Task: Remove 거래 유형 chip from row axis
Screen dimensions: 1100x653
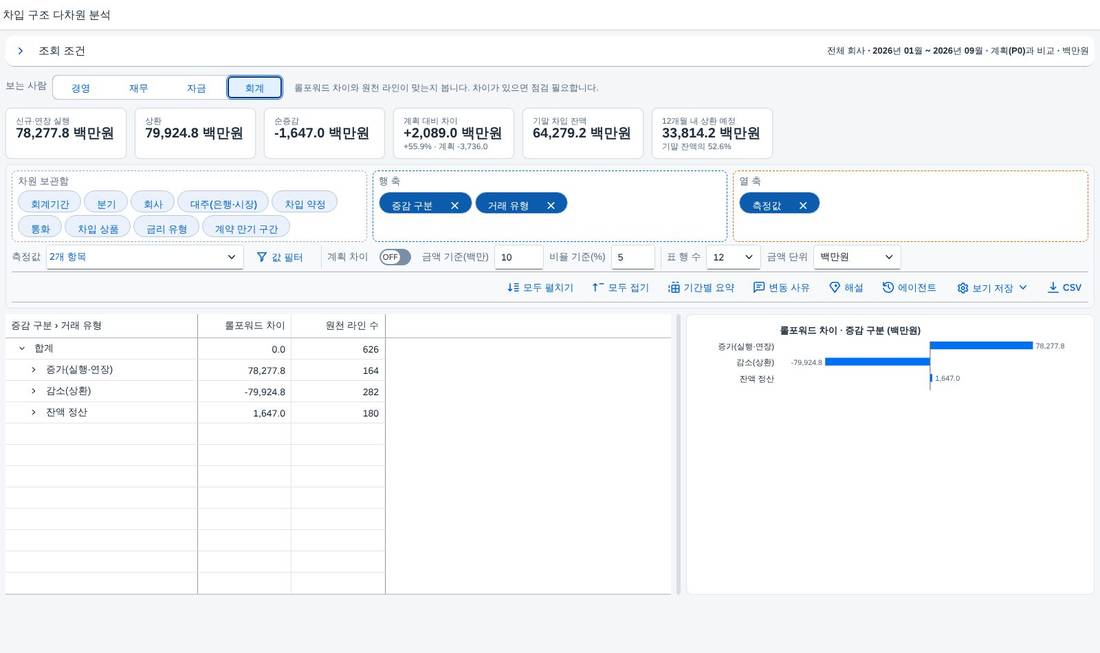Action: coord(551,206)
